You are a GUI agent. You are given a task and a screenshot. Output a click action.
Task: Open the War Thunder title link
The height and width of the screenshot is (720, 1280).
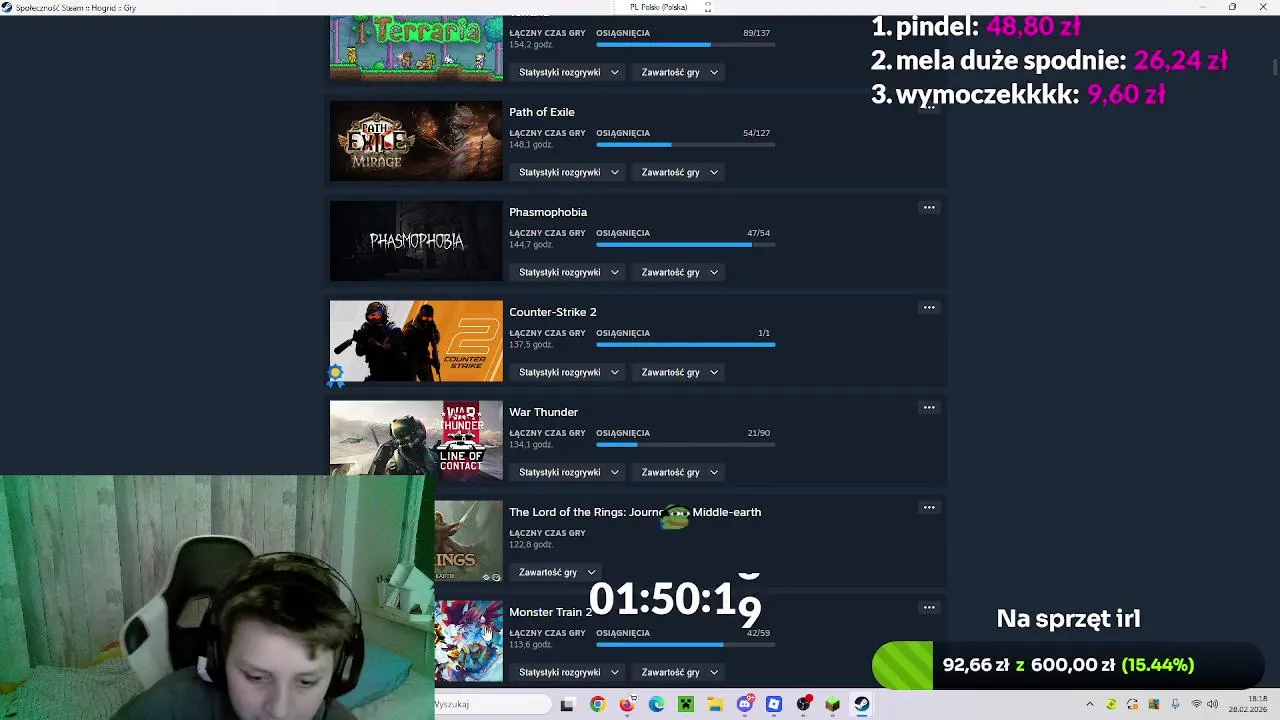point(543,412)
